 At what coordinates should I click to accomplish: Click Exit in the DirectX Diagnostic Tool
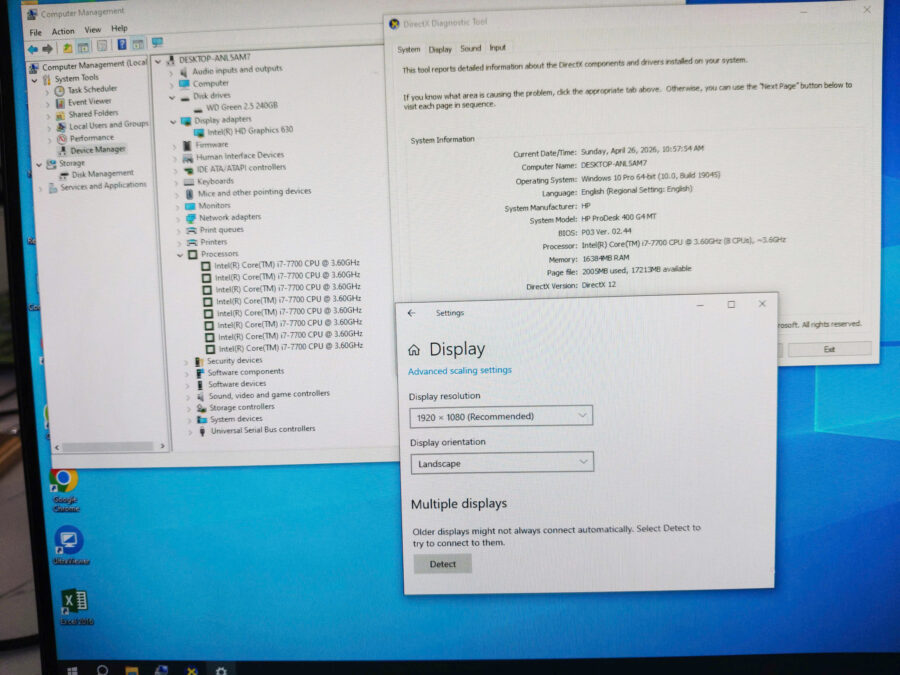pyautogui.click(x=829, y=349)
